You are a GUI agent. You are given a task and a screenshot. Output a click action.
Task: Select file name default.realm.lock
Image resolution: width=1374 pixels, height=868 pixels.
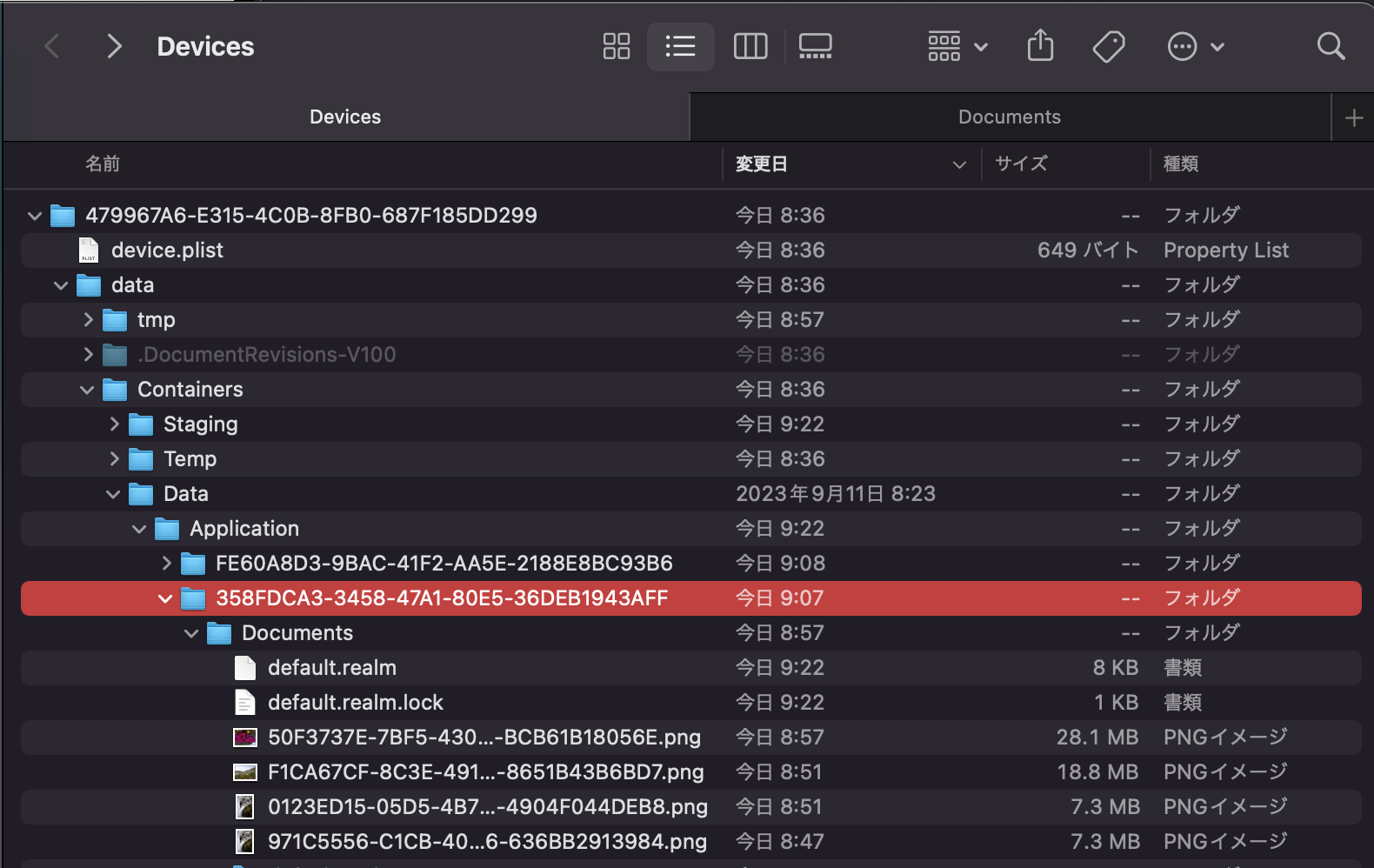(x=356, y=703)
